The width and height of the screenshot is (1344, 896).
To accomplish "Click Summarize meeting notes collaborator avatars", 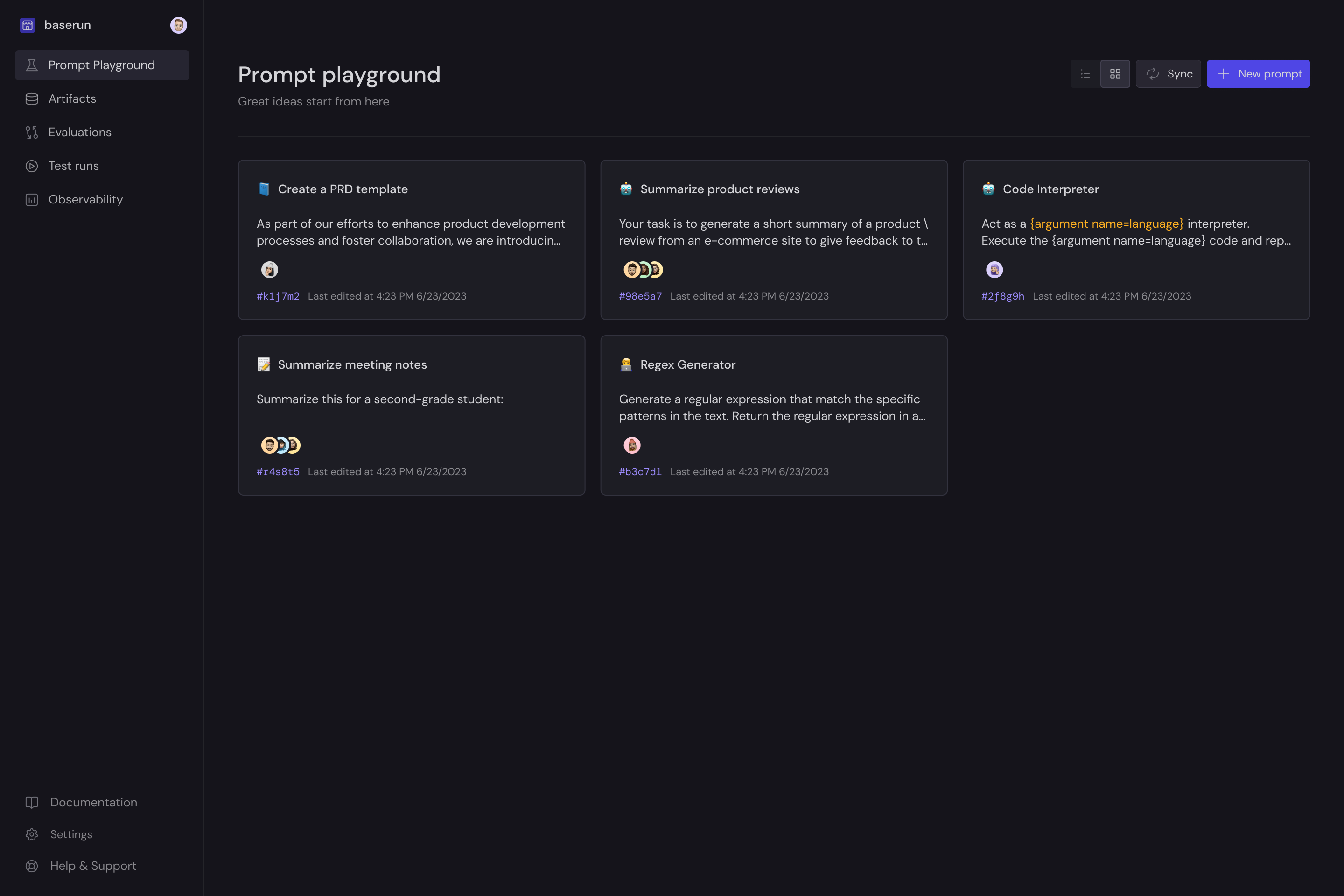I will [x=280, y=445].
